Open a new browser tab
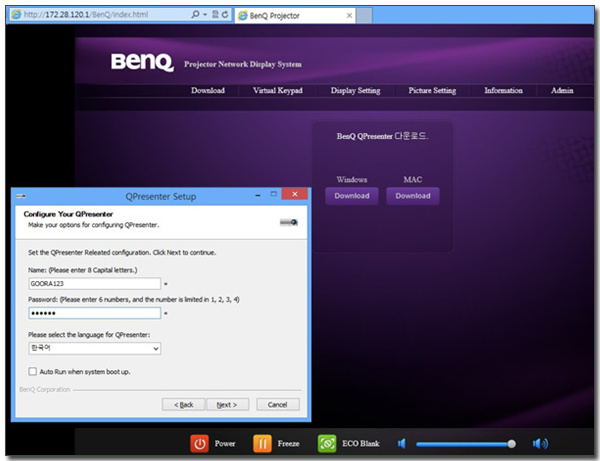The image size is (600, 461). [x=364, y=16]
